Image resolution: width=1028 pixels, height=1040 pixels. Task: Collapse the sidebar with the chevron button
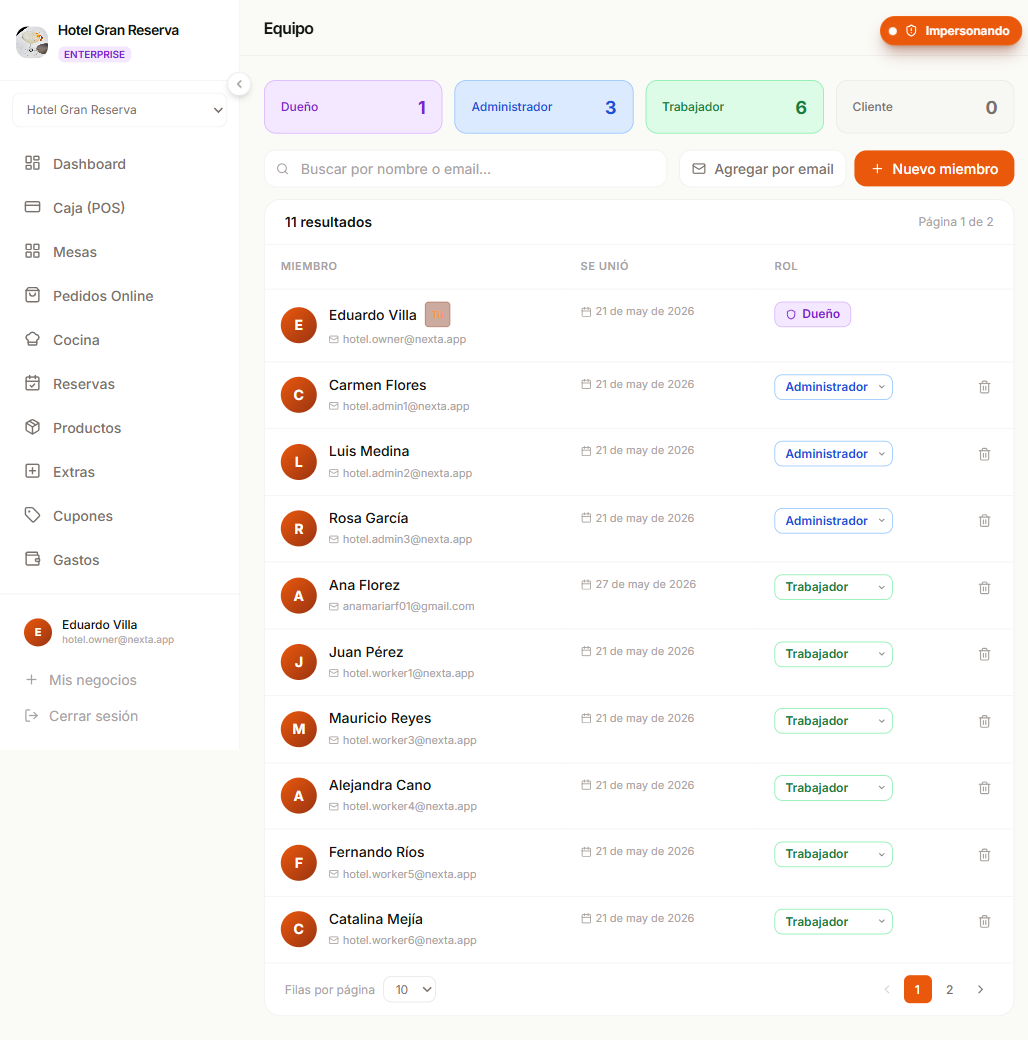[x=239, y=84]
